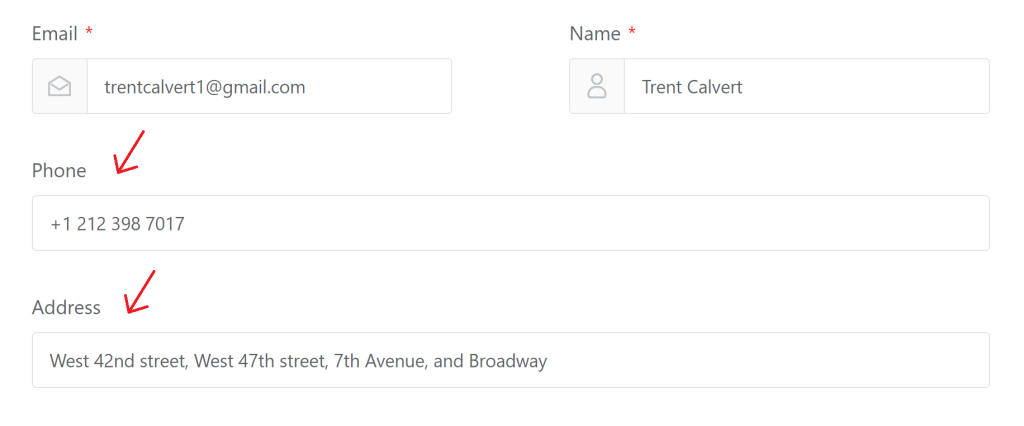Focus the Address input field
The width and height of the screenshot is (1024, 426).
[x=511, y=360]
